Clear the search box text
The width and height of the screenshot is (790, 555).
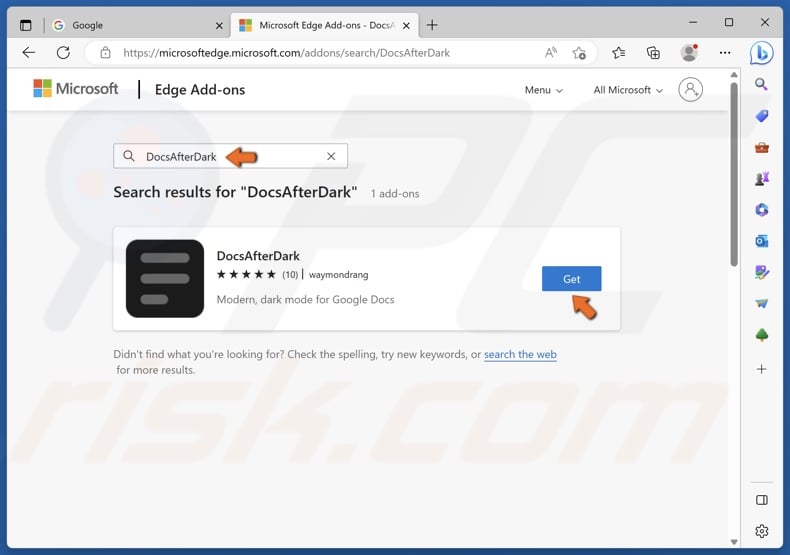(x=331, y=156)
